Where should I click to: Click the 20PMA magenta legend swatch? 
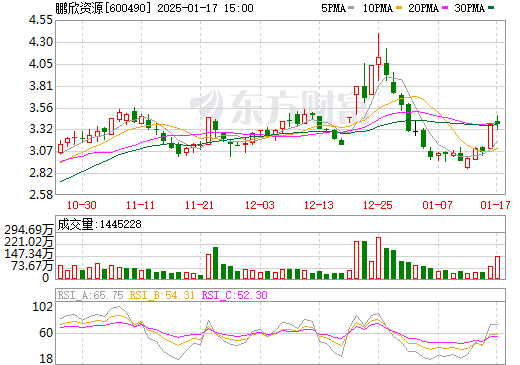(445, 8)
